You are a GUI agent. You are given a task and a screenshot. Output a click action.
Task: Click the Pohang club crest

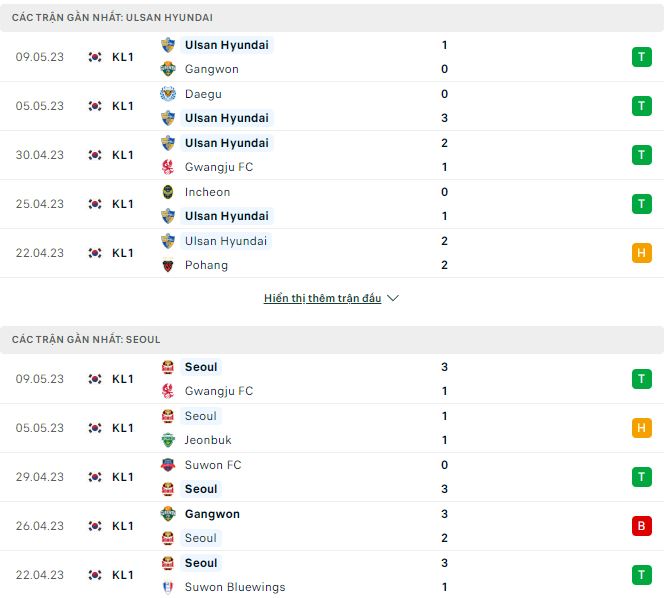[x=168, y=265]
